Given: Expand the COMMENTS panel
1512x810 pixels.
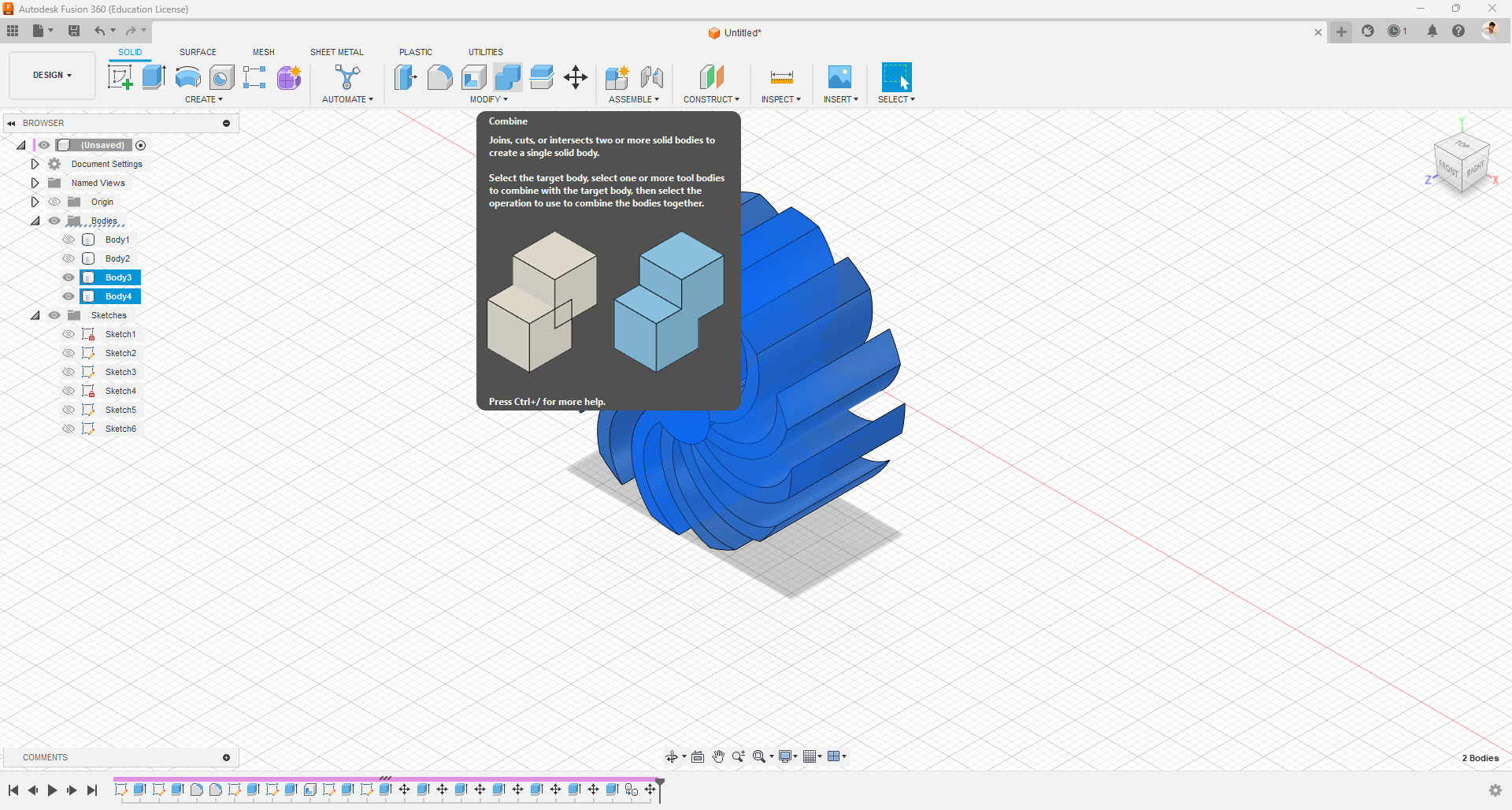Looking at the screenshot, I should pos(226,757).
